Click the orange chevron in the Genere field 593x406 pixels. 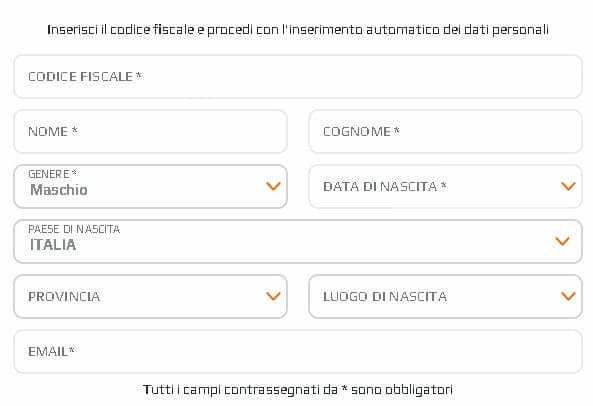[x=273, y=186]
